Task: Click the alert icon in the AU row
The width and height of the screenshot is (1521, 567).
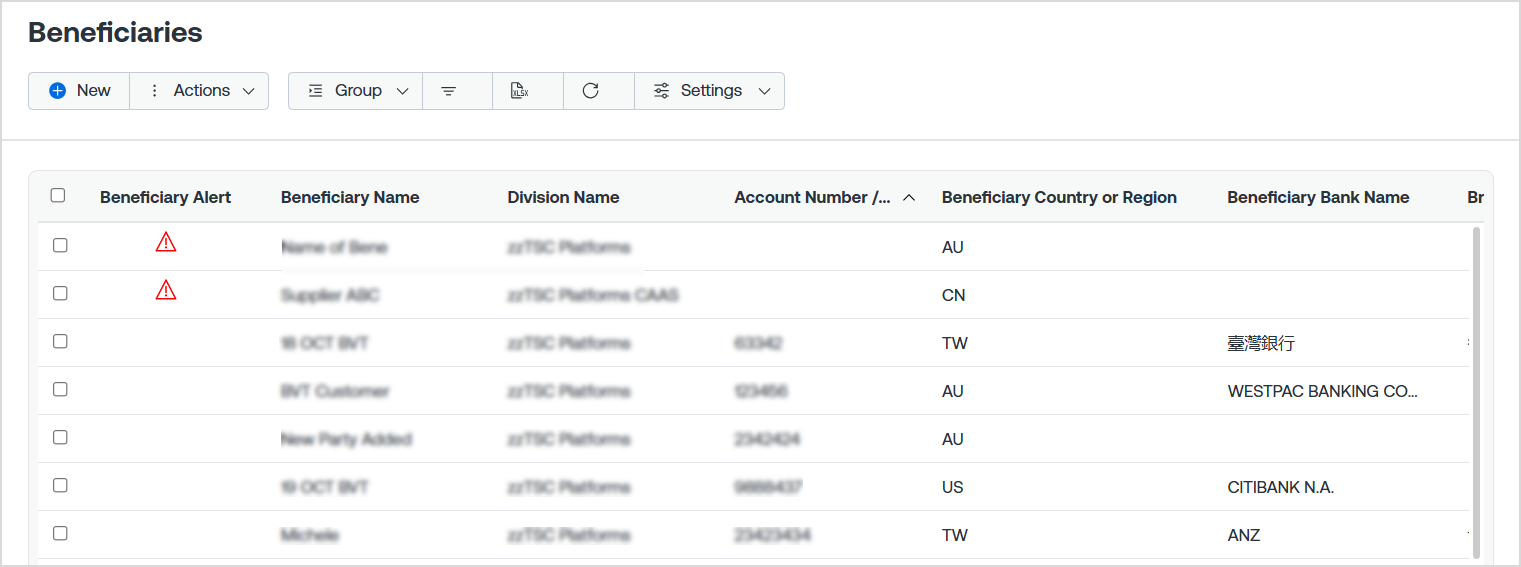Action: tap(166, 242)
